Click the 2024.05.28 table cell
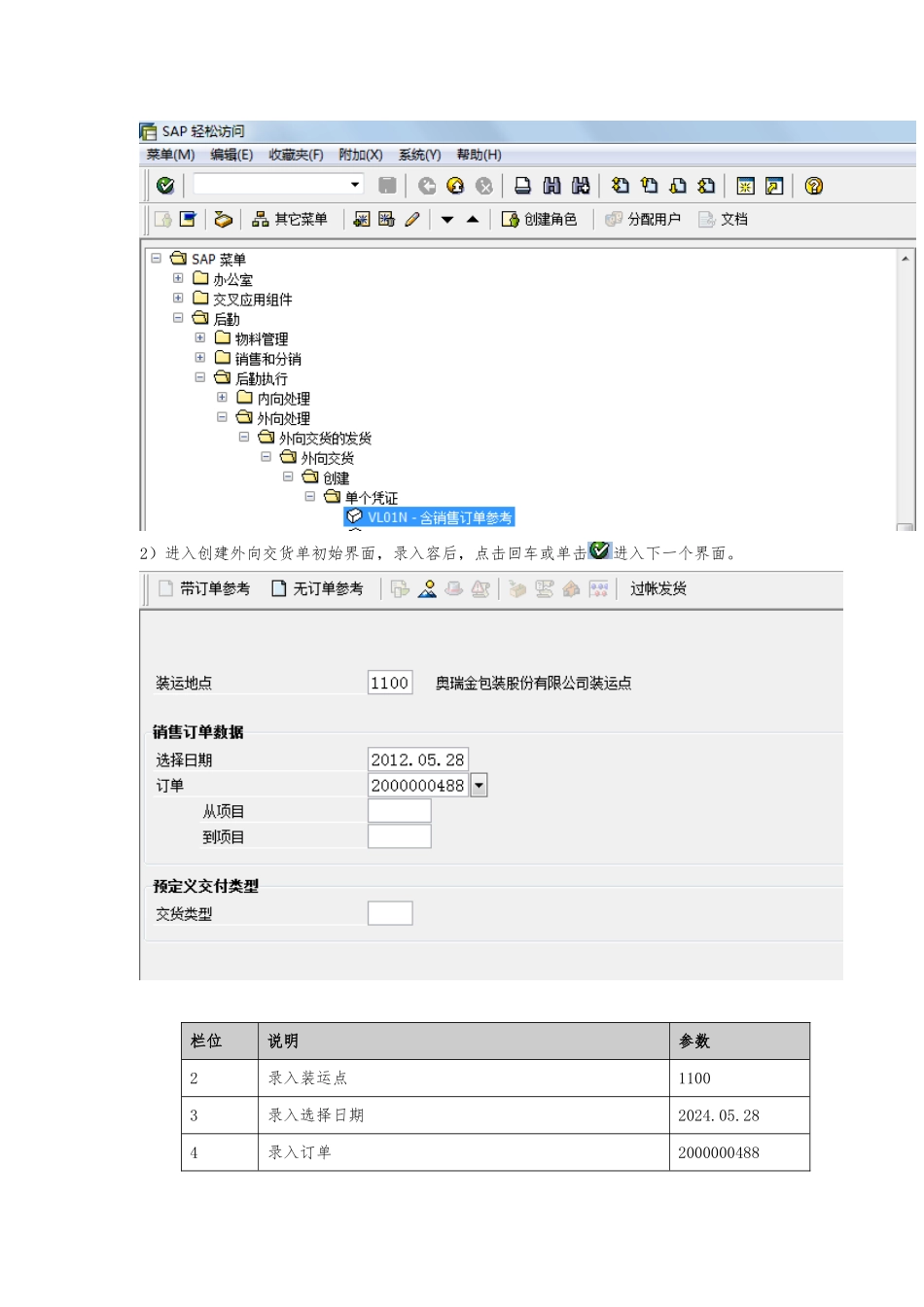924x1307 pixels. tap(739, 1115)
